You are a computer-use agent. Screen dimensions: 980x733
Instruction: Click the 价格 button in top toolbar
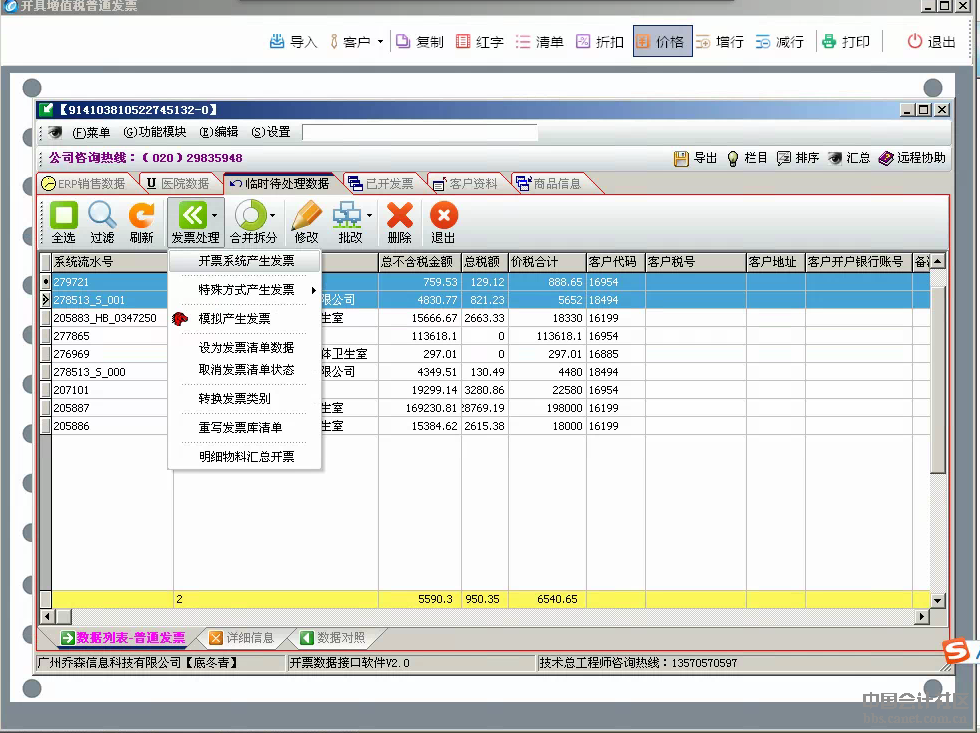662,42
